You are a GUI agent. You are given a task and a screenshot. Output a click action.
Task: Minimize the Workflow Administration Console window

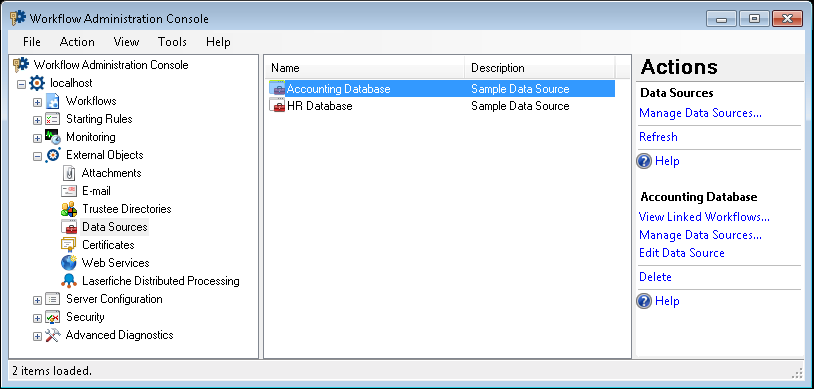tap(721, 19)
